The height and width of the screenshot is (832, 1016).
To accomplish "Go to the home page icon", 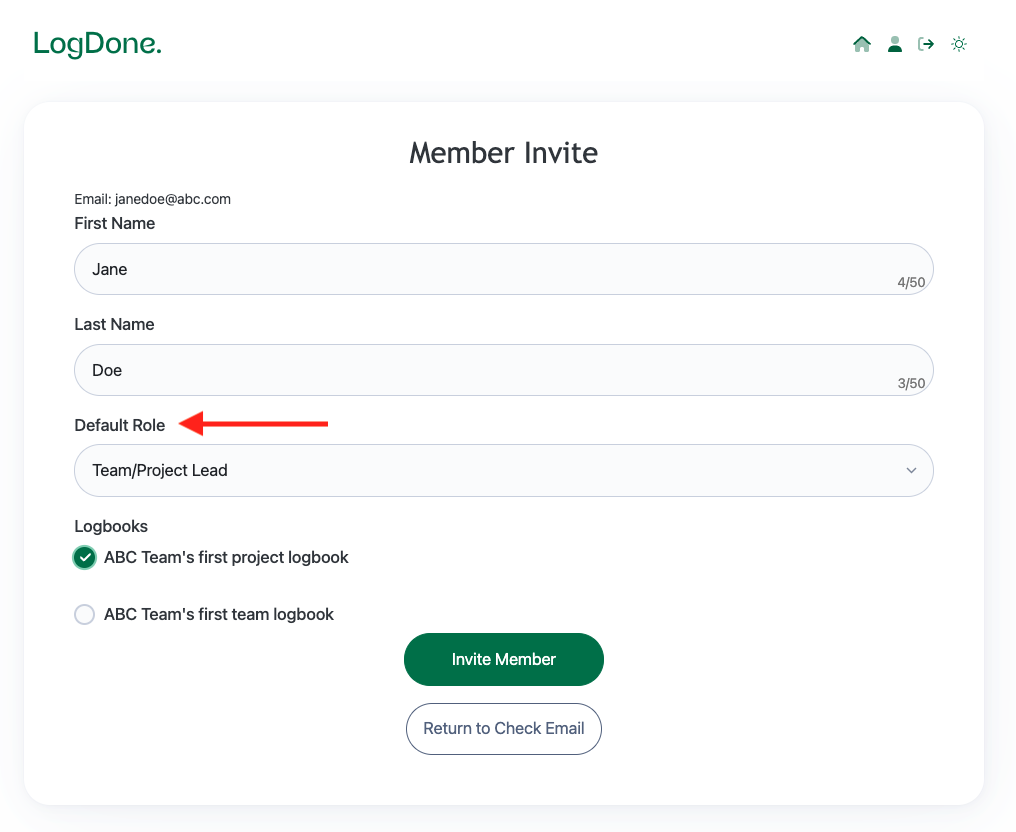I will pyautogui.click(x=862, y=44).
